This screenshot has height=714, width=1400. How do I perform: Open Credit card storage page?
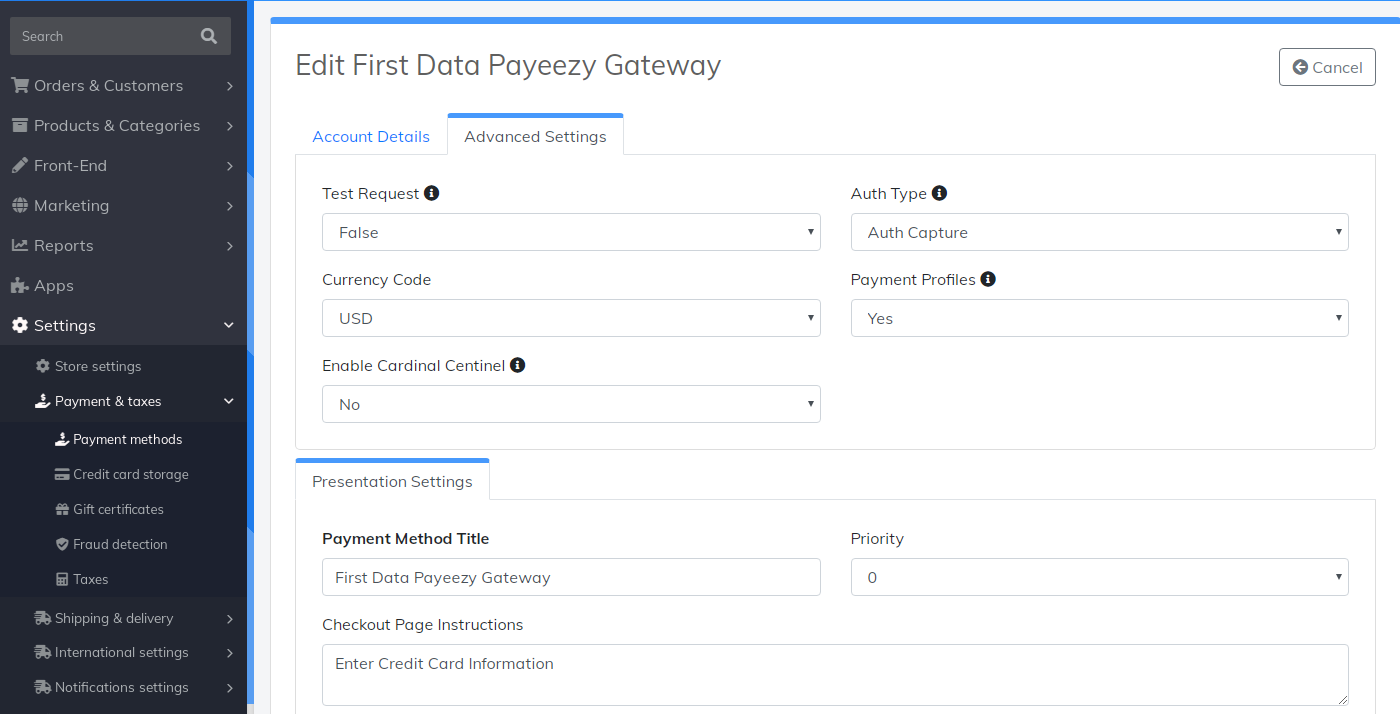coord(131,474)
